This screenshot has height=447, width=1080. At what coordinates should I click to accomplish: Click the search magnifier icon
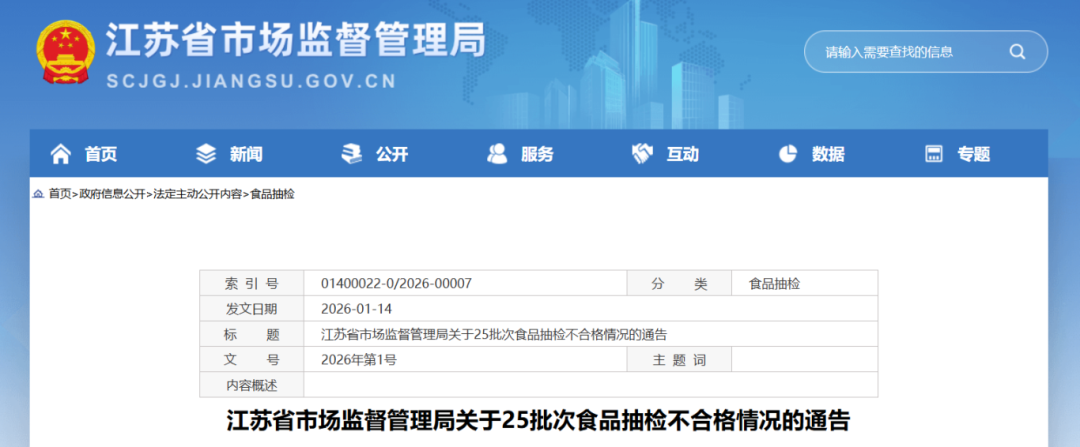coord(1017,52)
